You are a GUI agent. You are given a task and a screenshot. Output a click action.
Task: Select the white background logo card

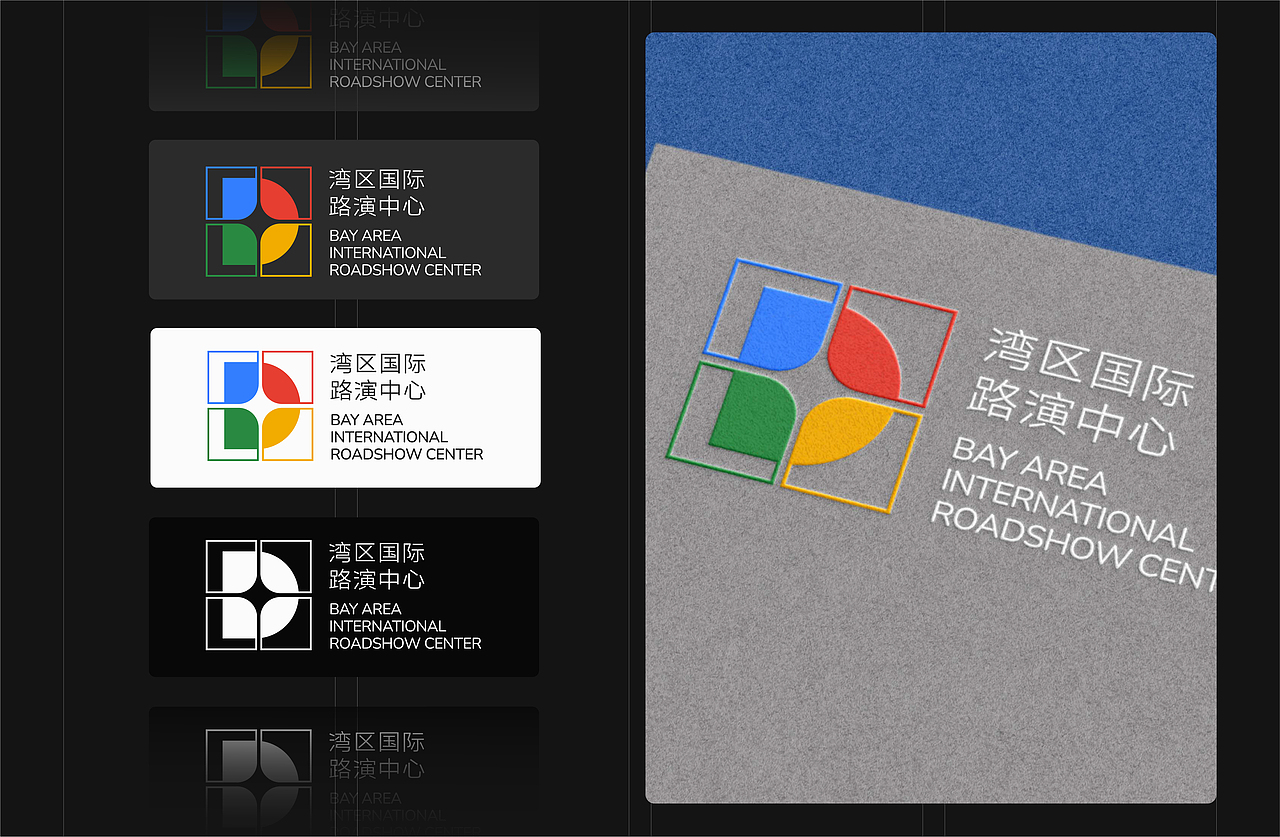[x=345, y=408]
